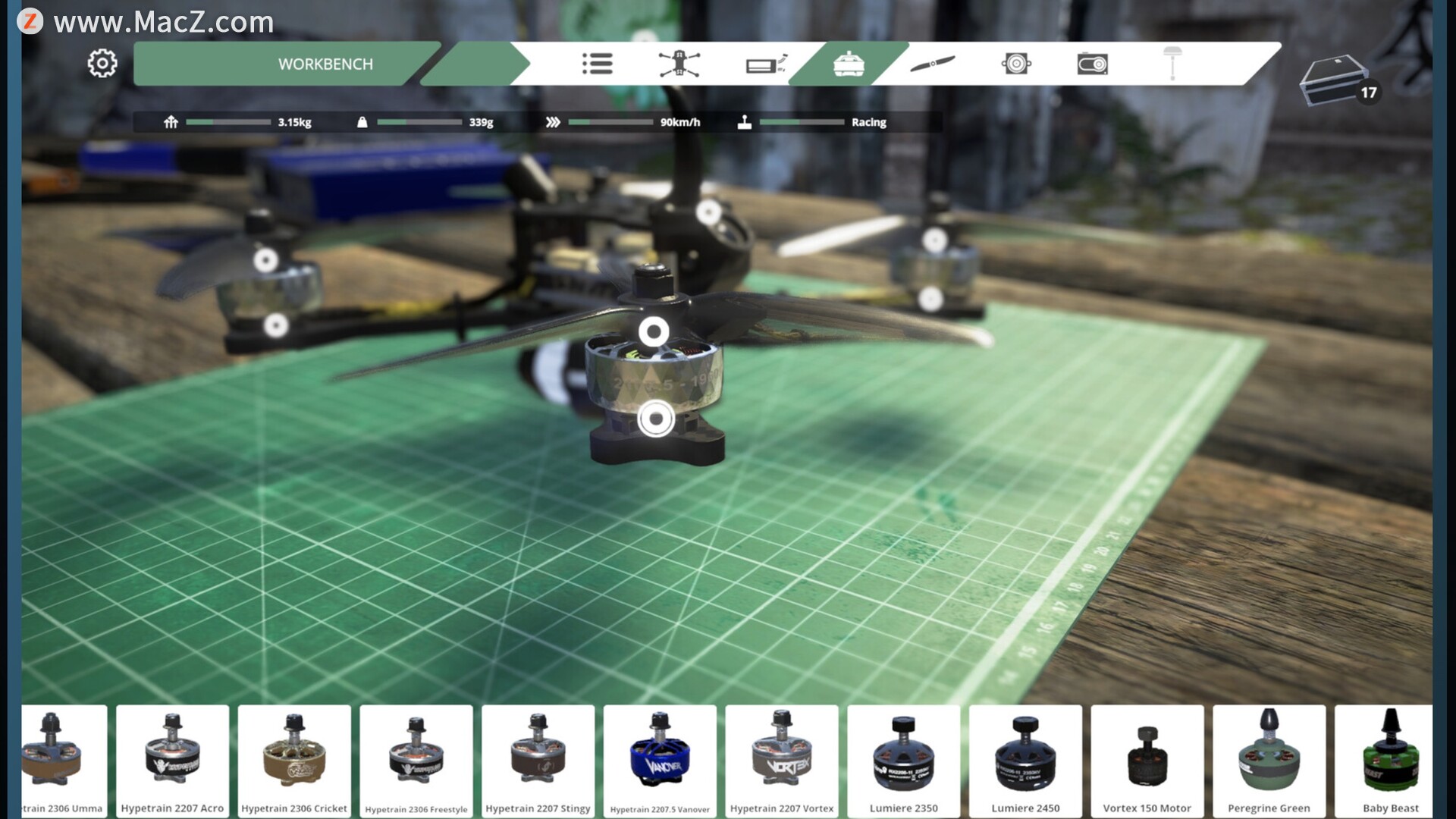Select the propeller category icon
Image resolution: width=1456 pixels, height=819 pixels.
point(932,64)
